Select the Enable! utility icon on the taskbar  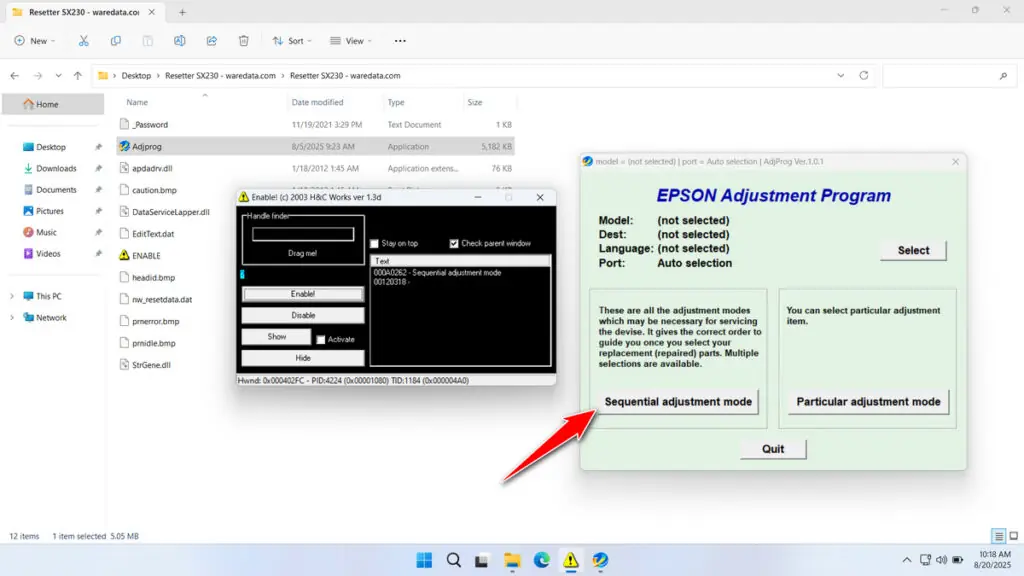(x=572, y=560)
